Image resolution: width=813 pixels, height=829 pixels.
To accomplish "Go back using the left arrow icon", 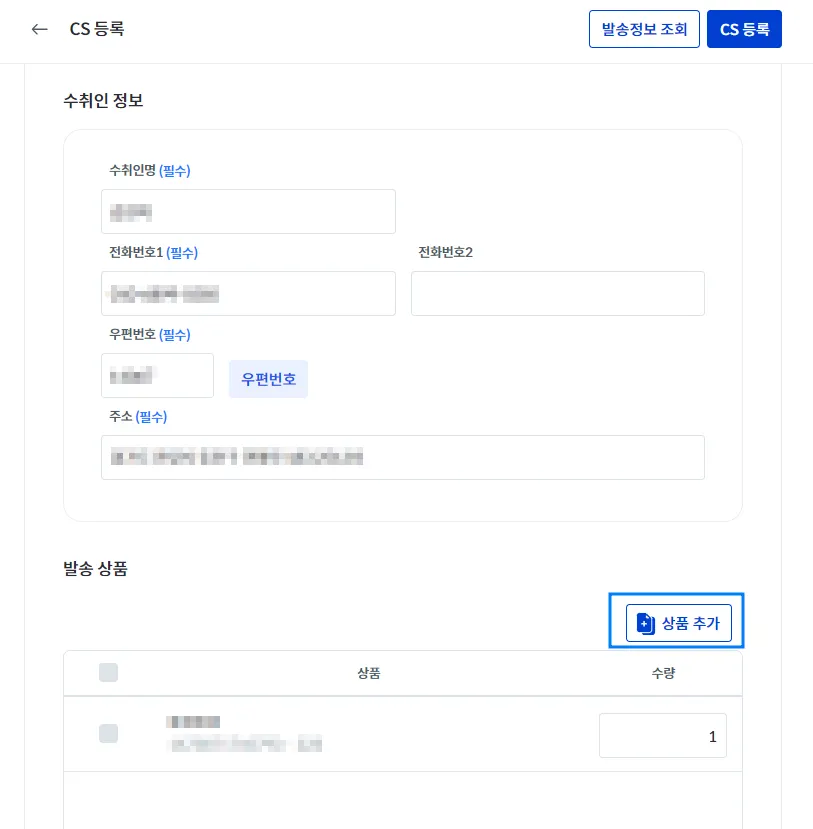I will [x=40, y=29].
